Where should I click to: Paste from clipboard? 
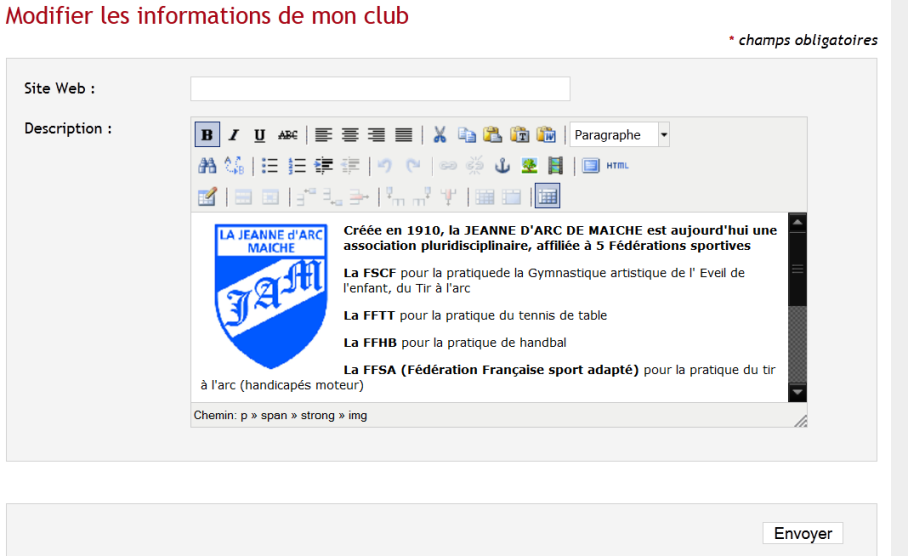point(493,135)
